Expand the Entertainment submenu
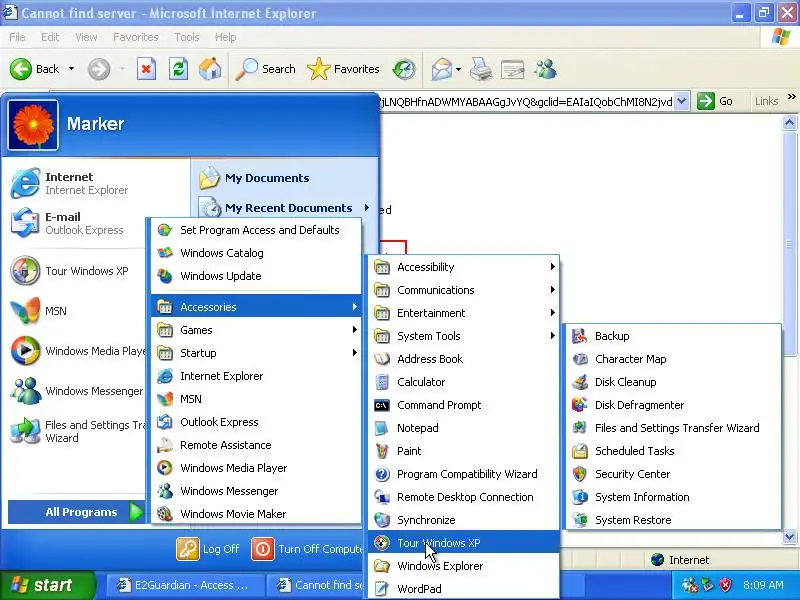Screen dimensions: 800x600 [x=464, y=313]
